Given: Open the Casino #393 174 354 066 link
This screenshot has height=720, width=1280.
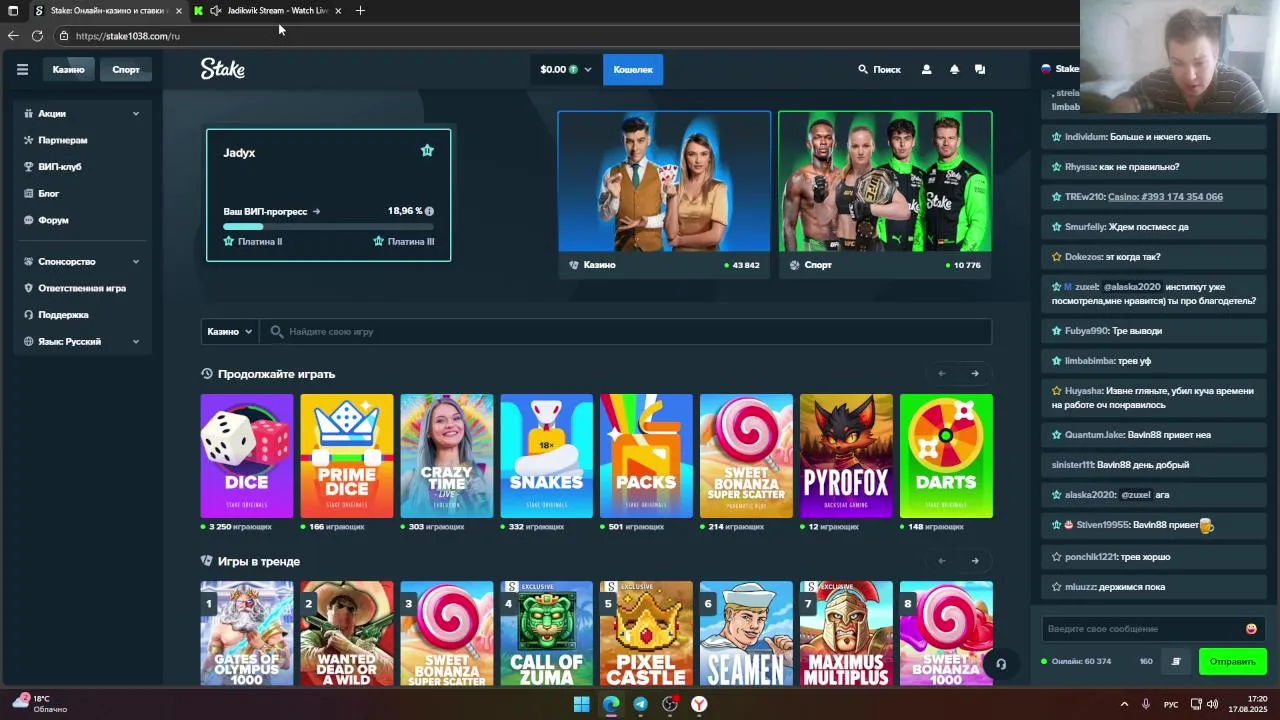Looking at the screenshot, I should [1165, 197].
